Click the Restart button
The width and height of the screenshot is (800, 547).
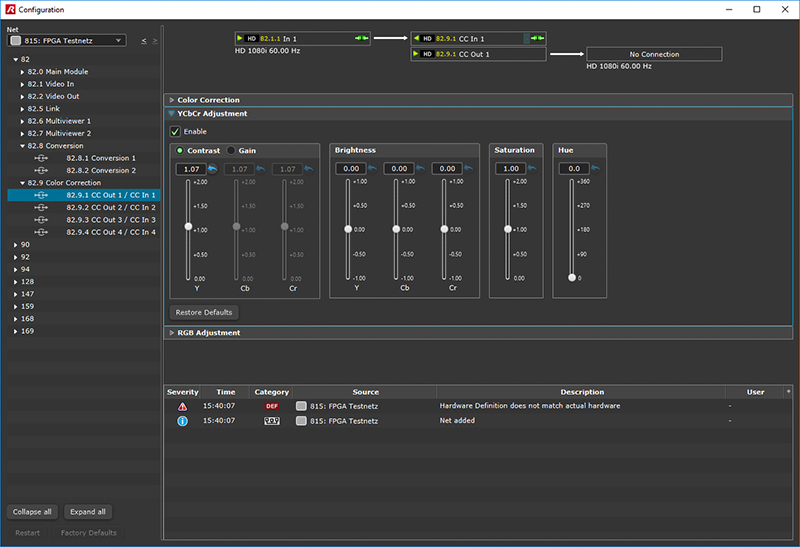click(28, 533)
